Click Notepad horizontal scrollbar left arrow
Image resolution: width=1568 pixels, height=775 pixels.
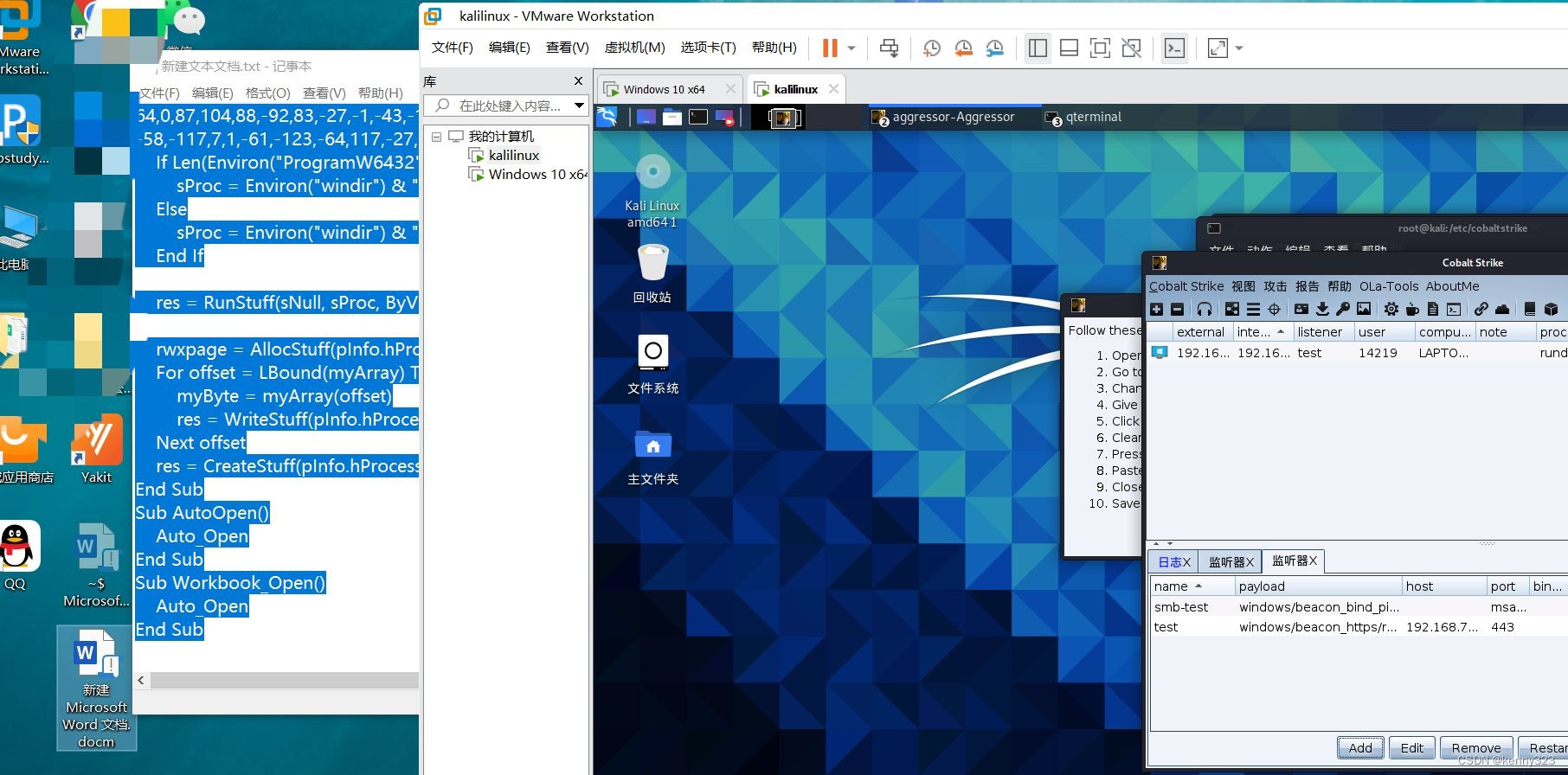[x=141, y=681]
